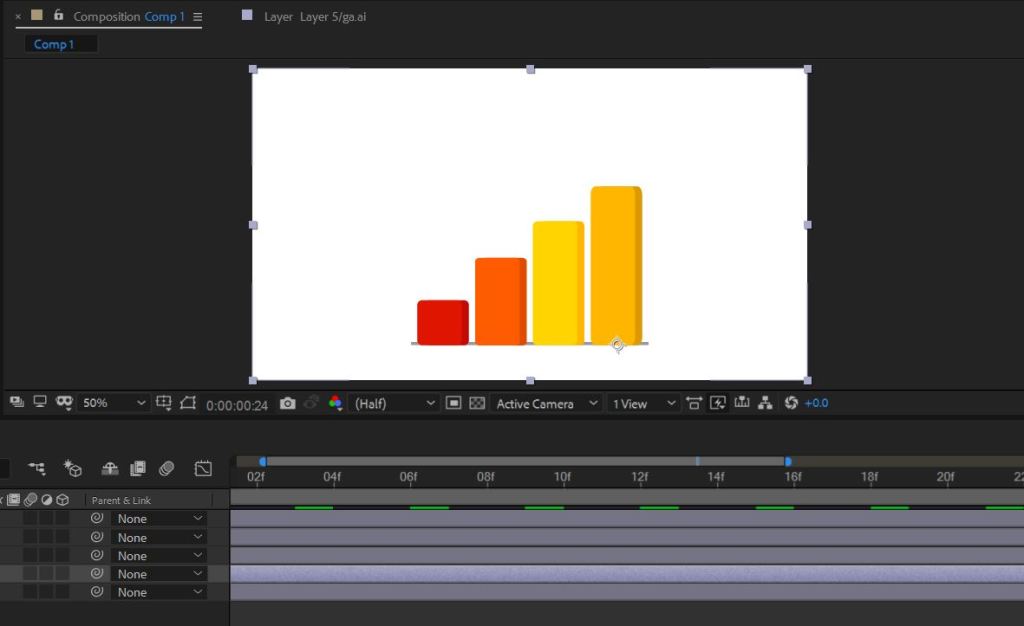Open the Composition Flowchart icon in viewer bar
1024x626 pixels.
765,403
